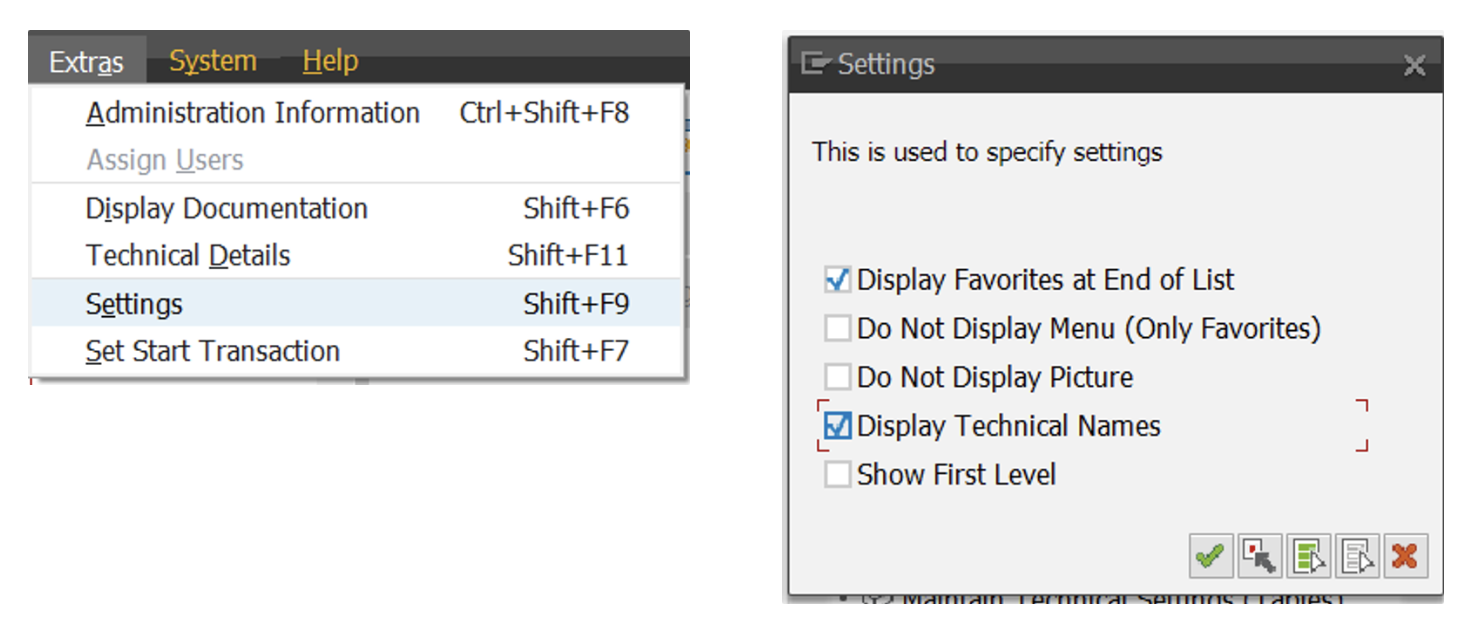Image resolution: width=1480 pixels, height=626 pixels.
Task: Select Administration Information from Extras menu
Action: [357, 113]
